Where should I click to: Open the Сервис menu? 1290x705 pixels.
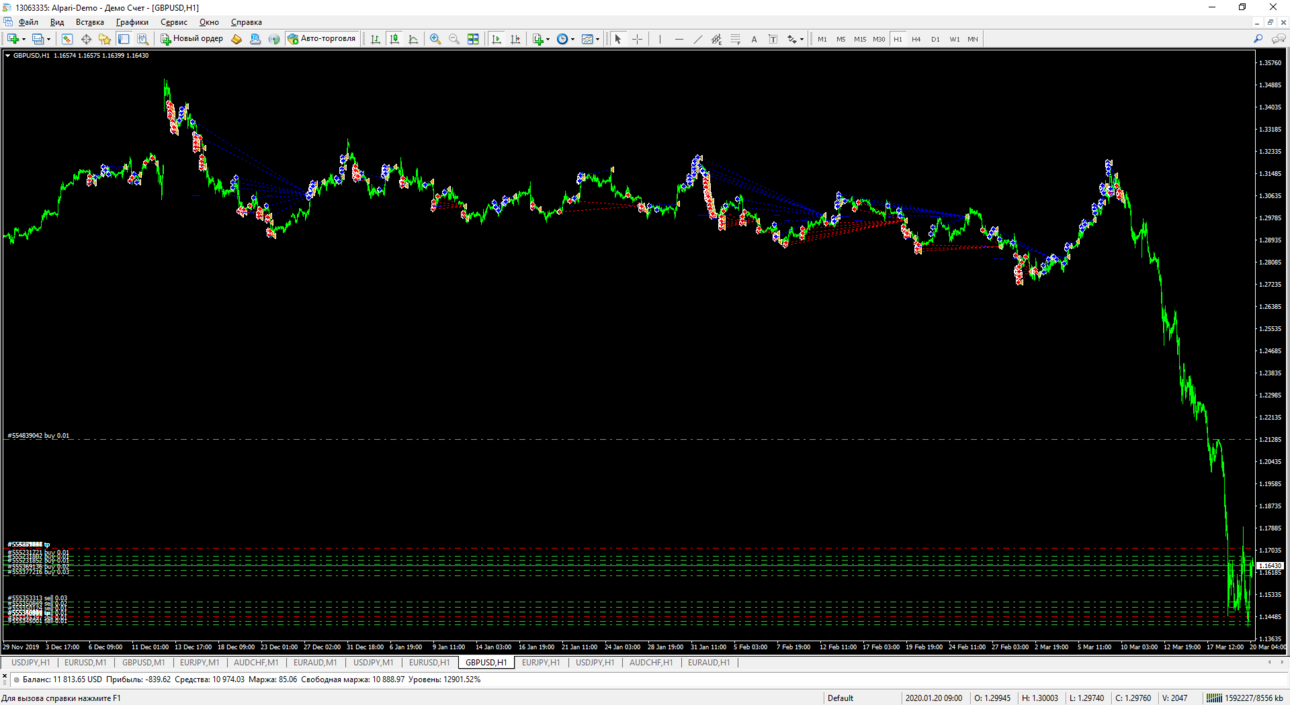point(174,22)
